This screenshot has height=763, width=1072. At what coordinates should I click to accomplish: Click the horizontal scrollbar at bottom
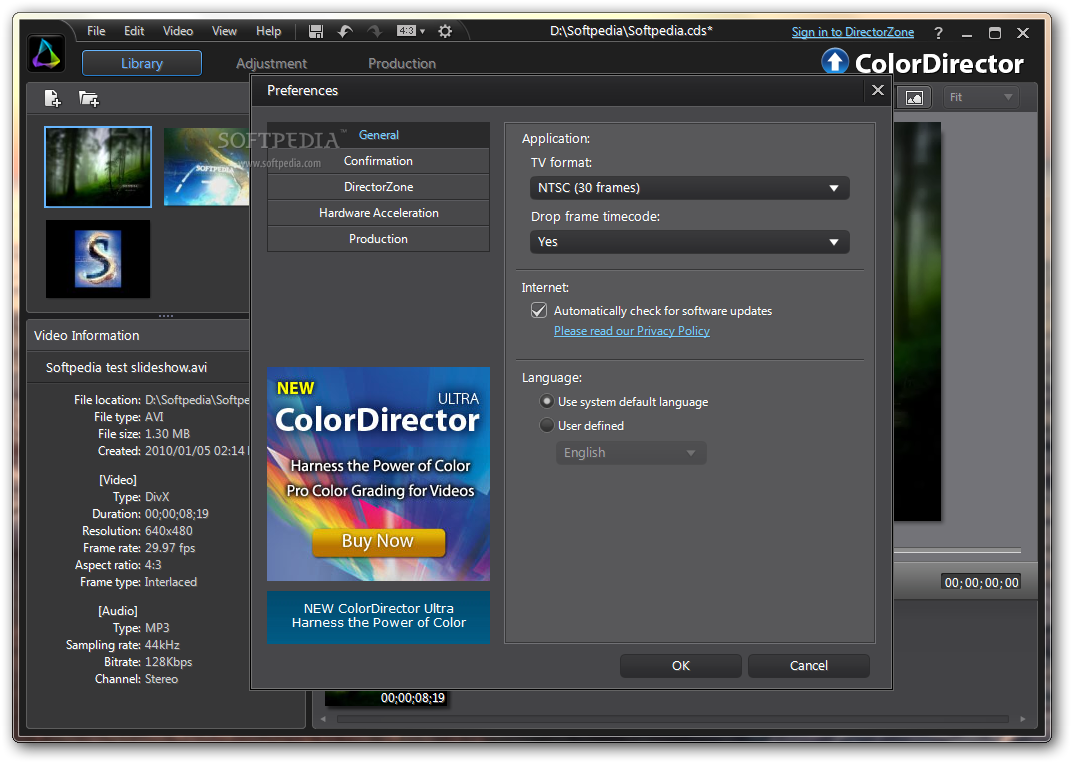(x=673, y=719)
